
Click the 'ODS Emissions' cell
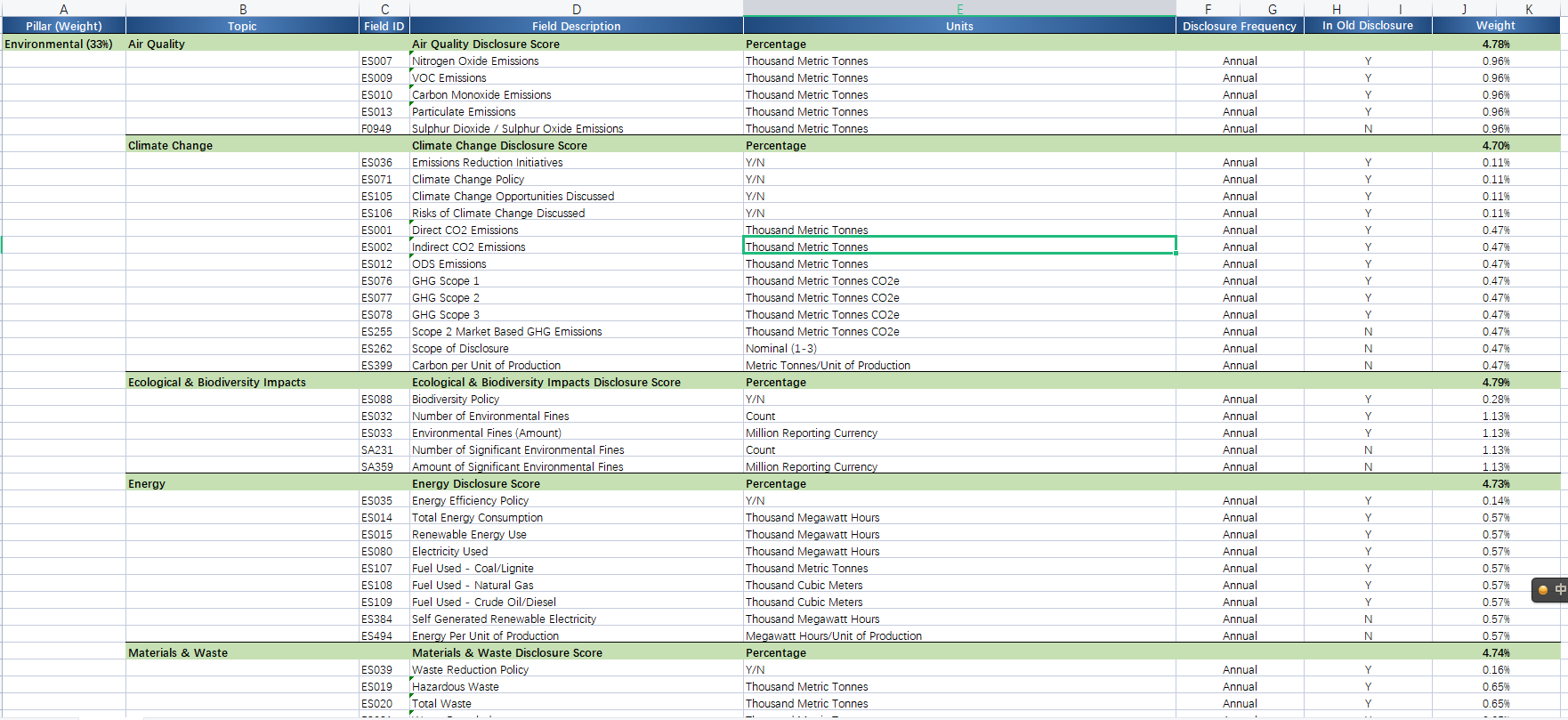tap(577, 263)
